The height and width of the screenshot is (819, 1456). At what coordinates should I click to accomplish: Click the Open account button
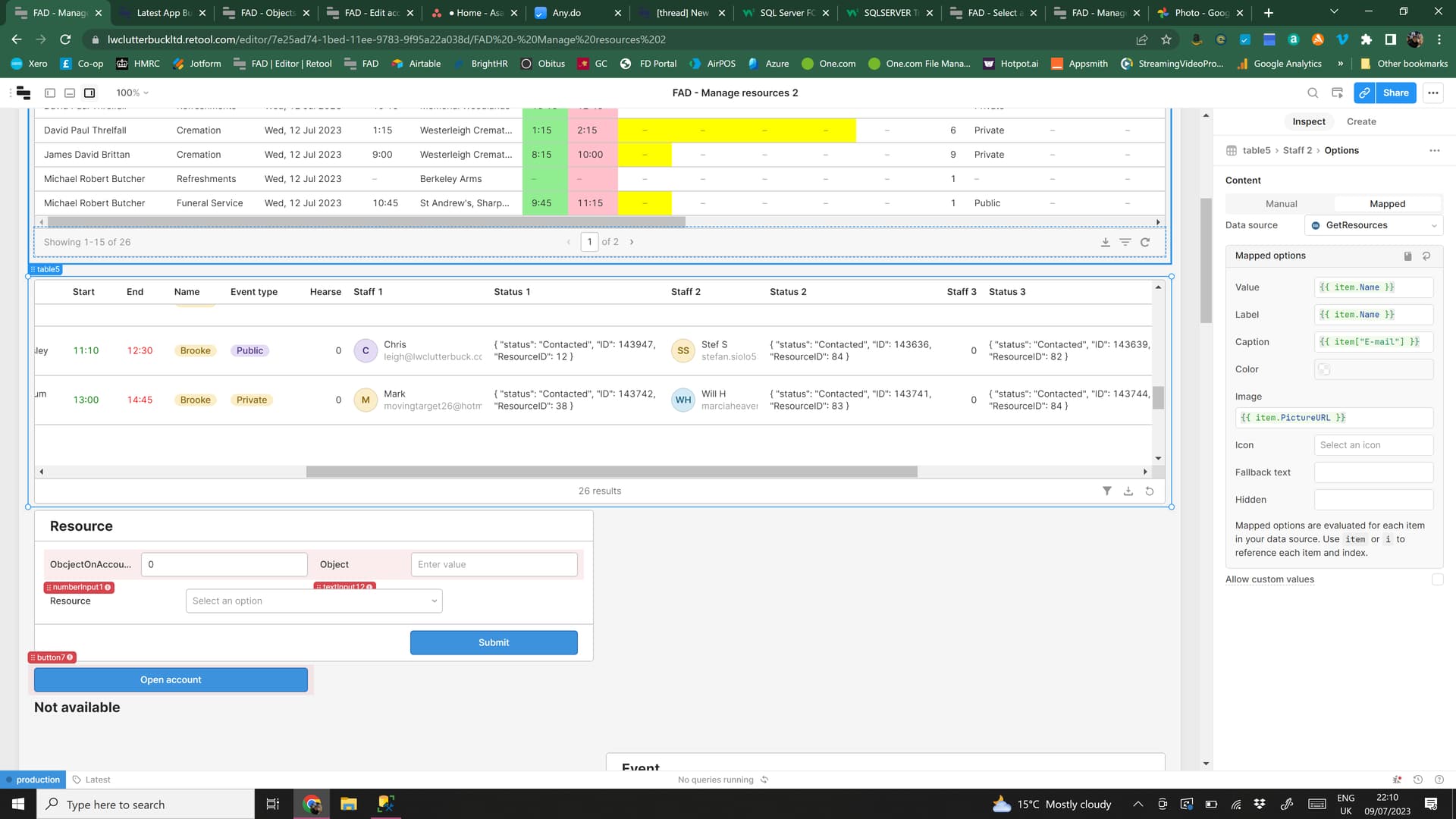171,679
